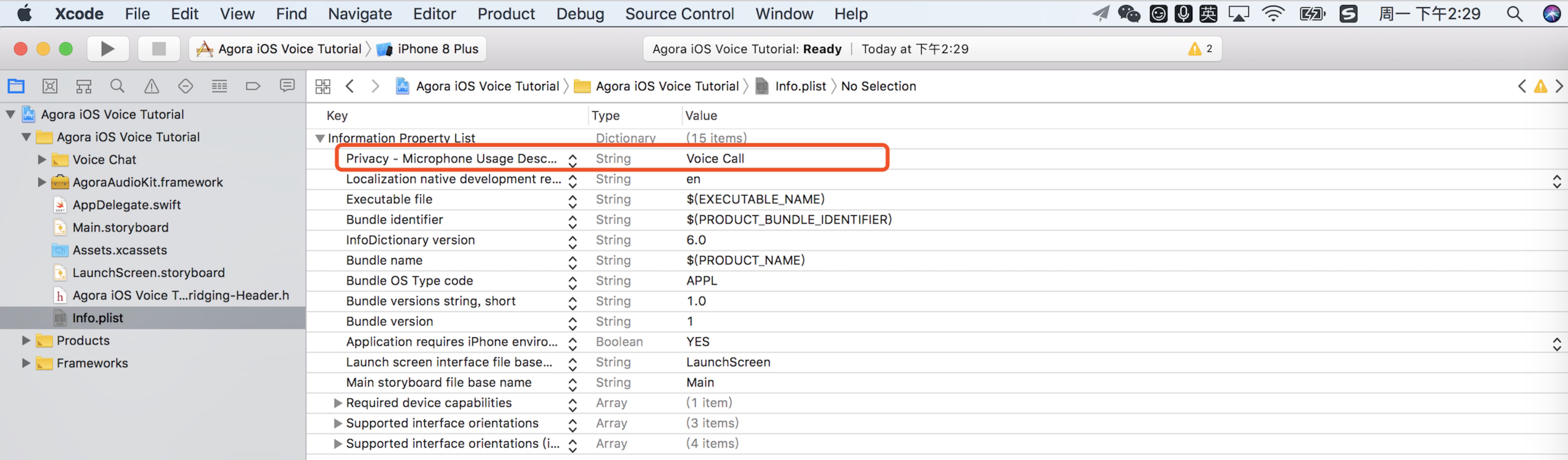Click the warning count badge in status bar
This screenshot has width=1568, height=460.
(x=1200, y=49)
